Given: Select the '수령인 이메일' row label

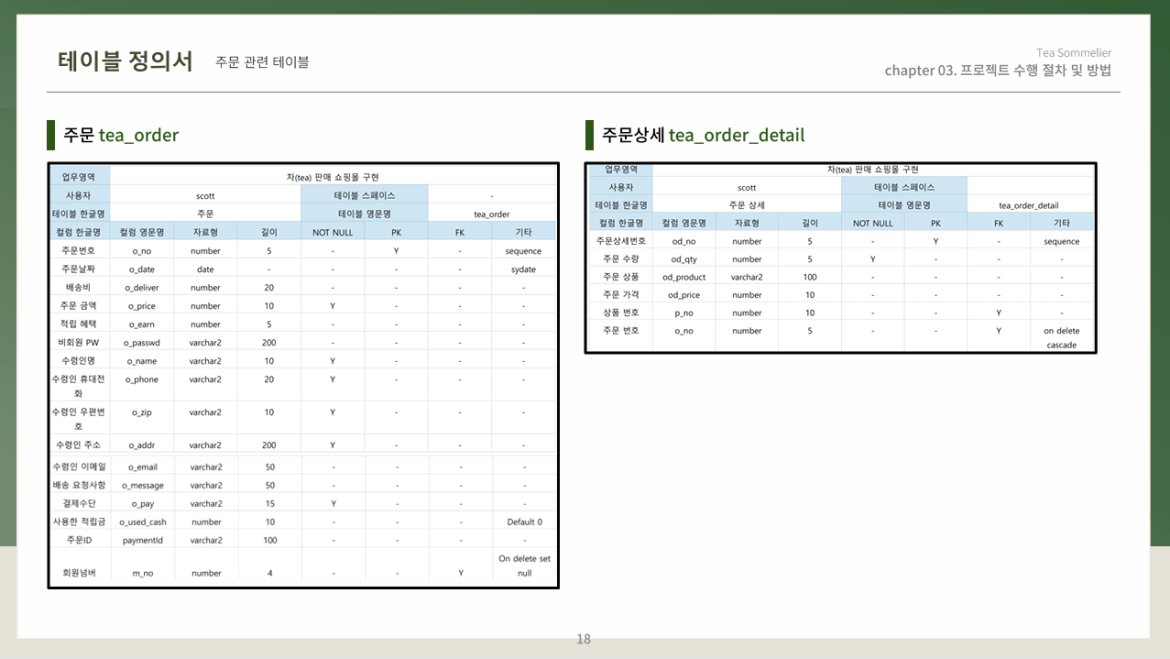Looking at the screenshot, I should (x=79, y=466).
